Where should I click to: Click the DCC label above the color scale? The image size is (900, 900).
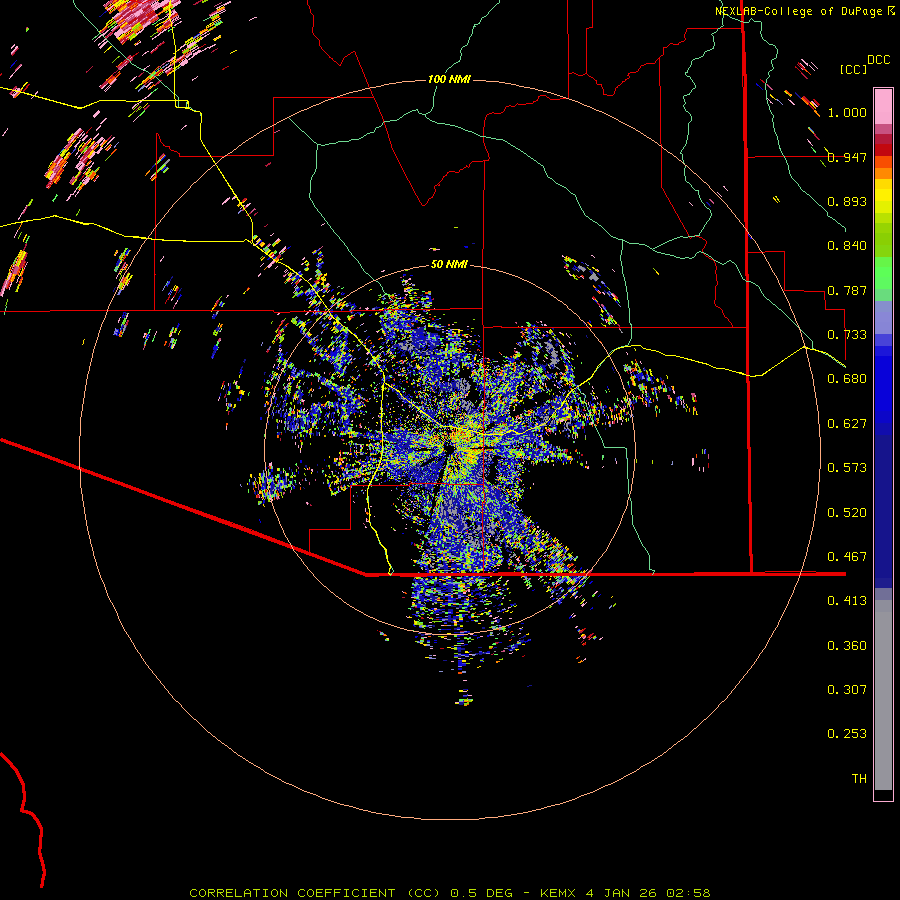[x=878, y=60]
